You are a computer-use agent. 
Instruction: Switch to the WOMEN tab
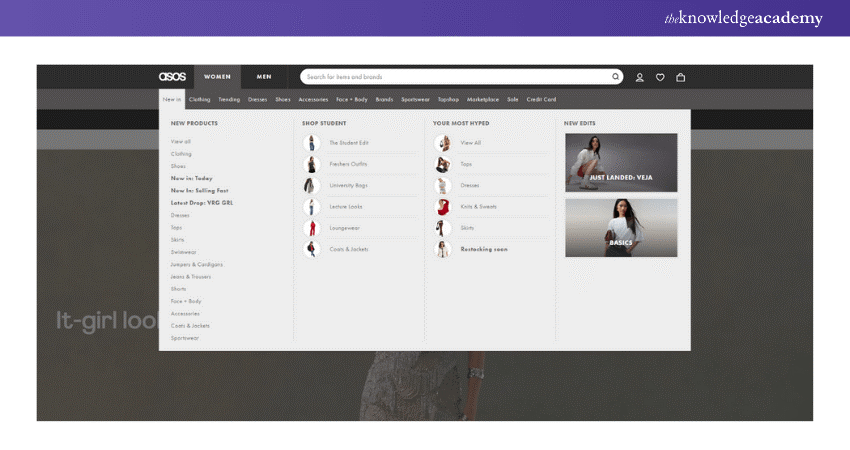(217, 76)
